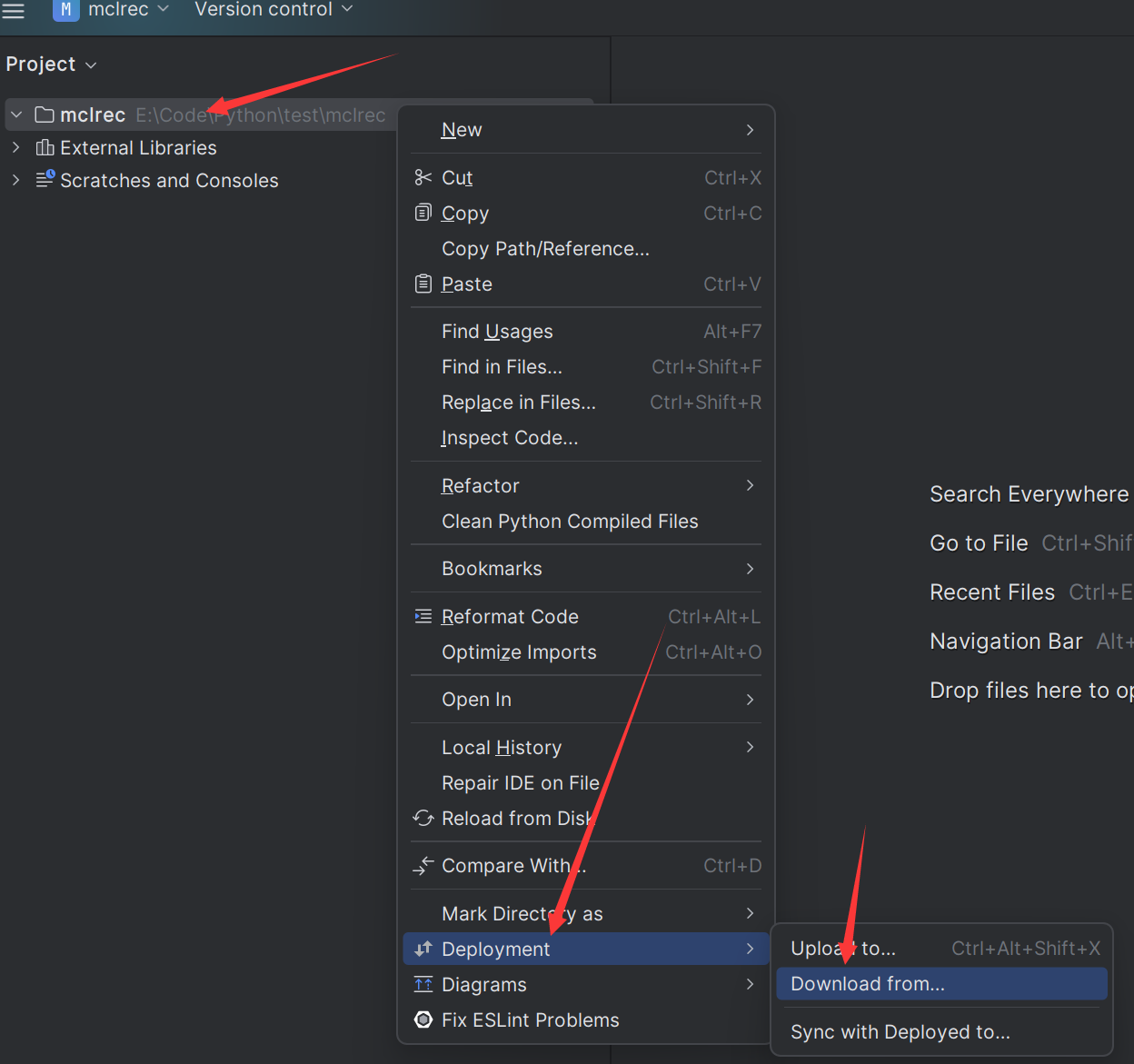Select Replace in Files entry
Image resolution: width=1134 pixels, height=1064 pixels.
click(x=586, y=403)
